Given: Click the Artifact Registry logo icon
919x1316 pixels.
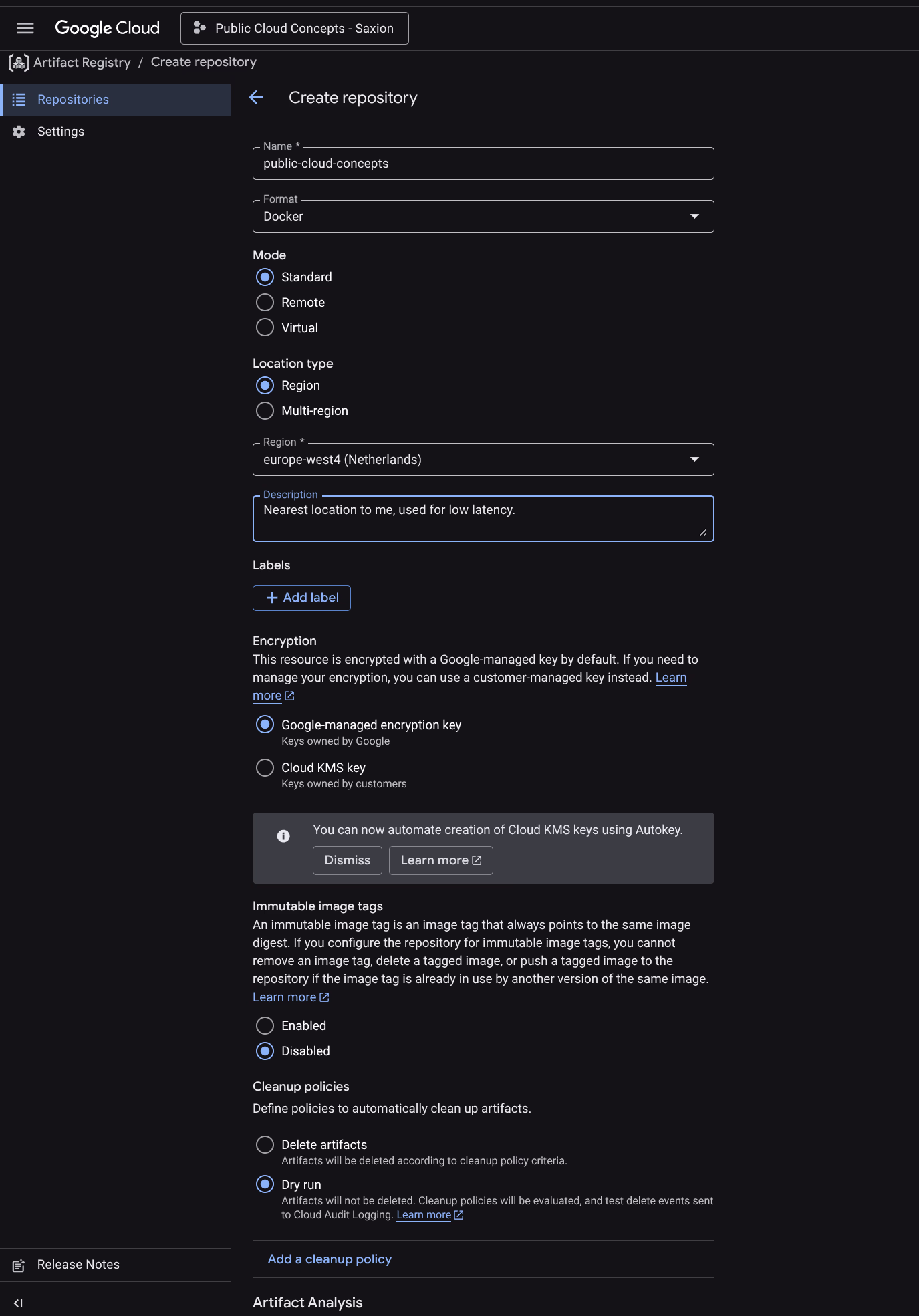Looking at the screenshot, I should coord(18,61).
